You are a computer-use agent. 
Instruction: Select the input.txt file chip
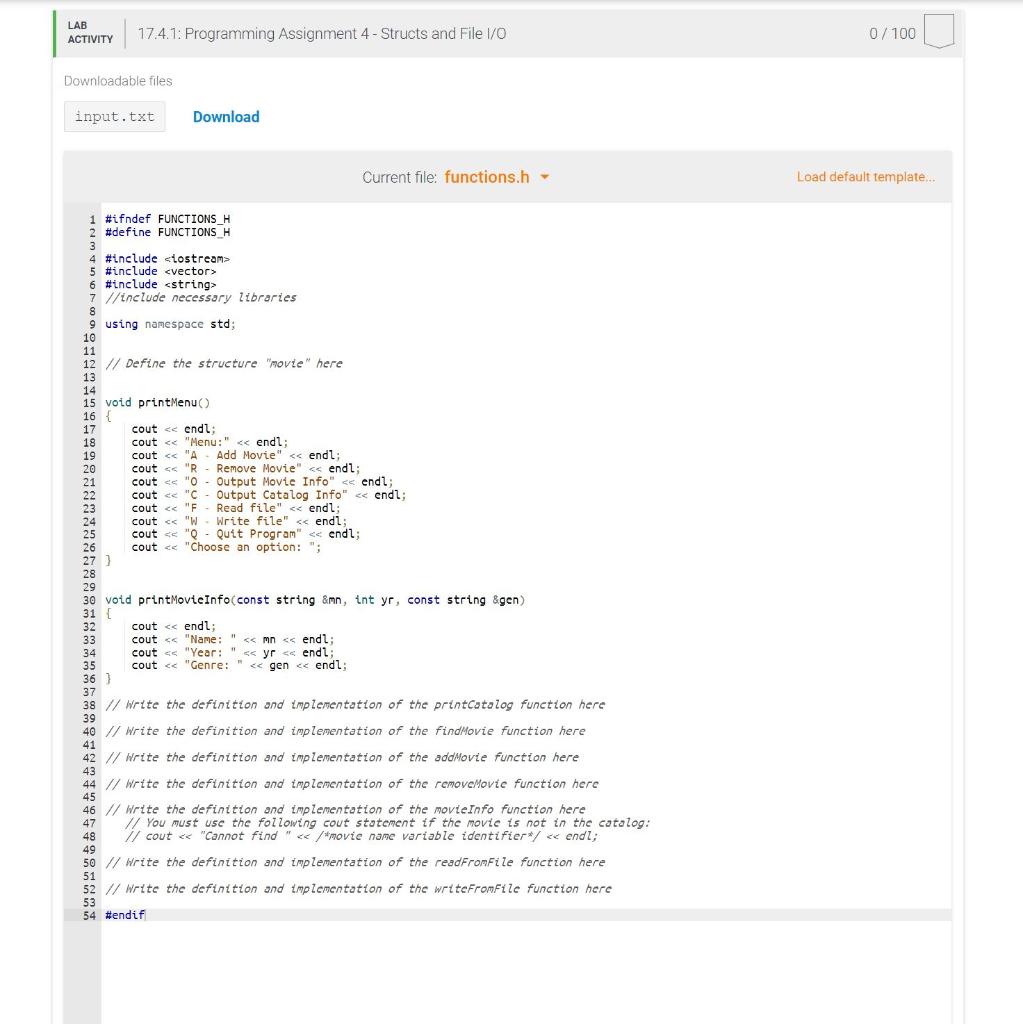click(114, 116)
